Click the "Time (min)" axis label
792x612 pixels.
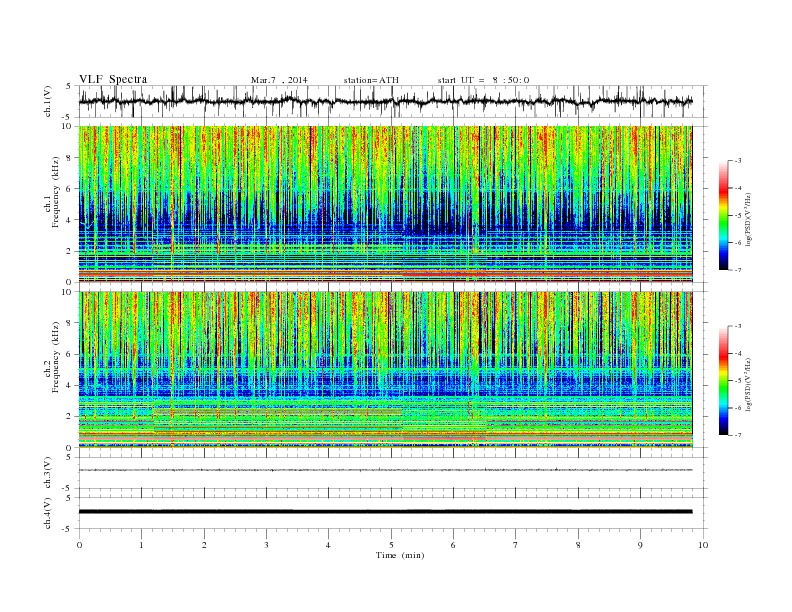[400, 555]
